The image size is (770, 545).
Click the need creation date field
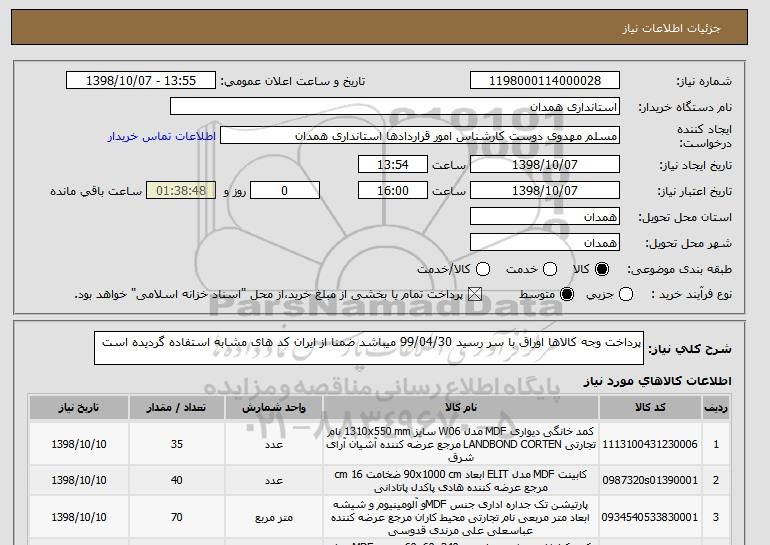pyautogui.click(x=545, y=164)
